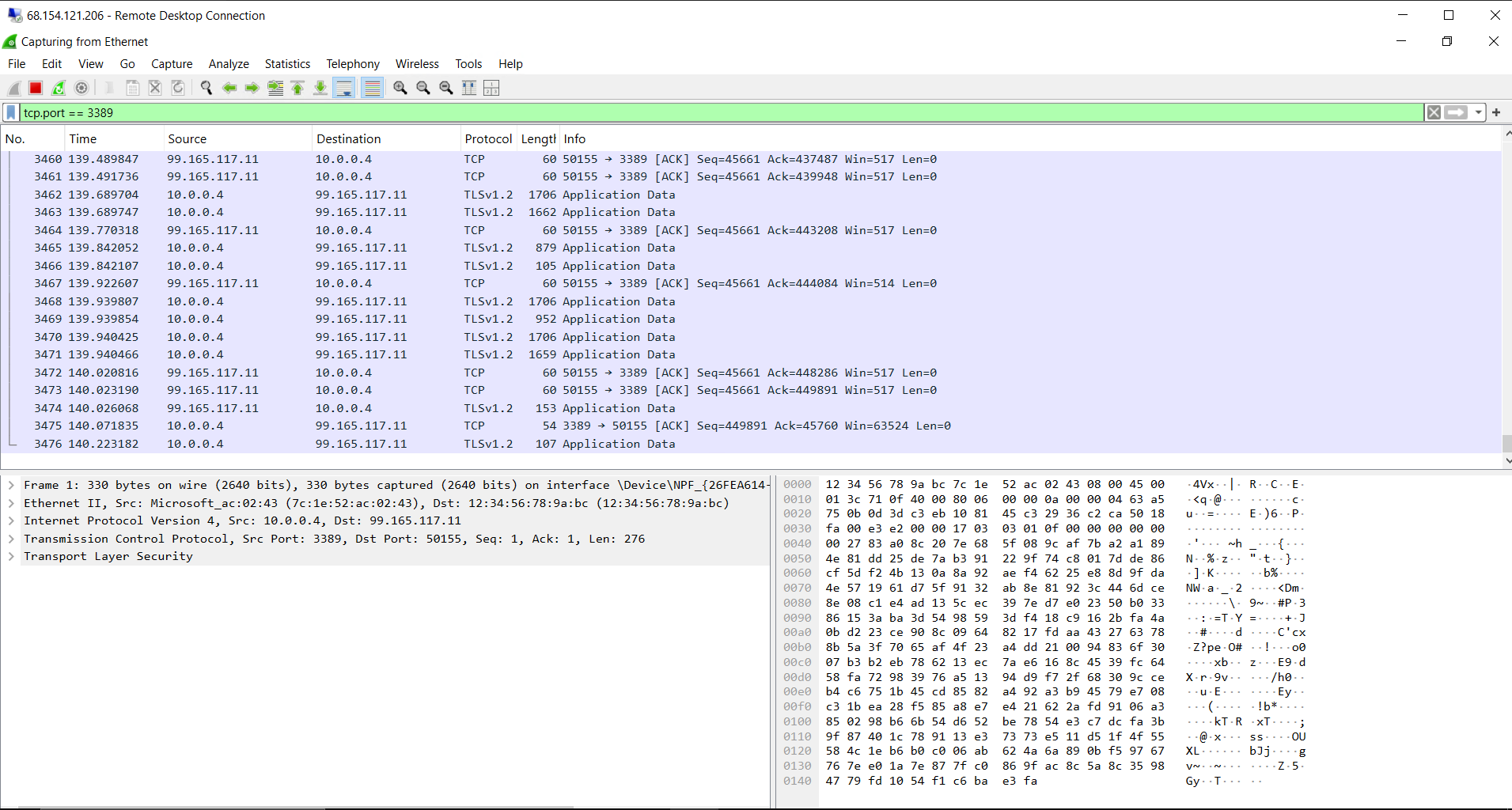Apply the display filter arrow
This screenshot has height=810, width=1512.
pyautogui.click(x=1456, y=113)
